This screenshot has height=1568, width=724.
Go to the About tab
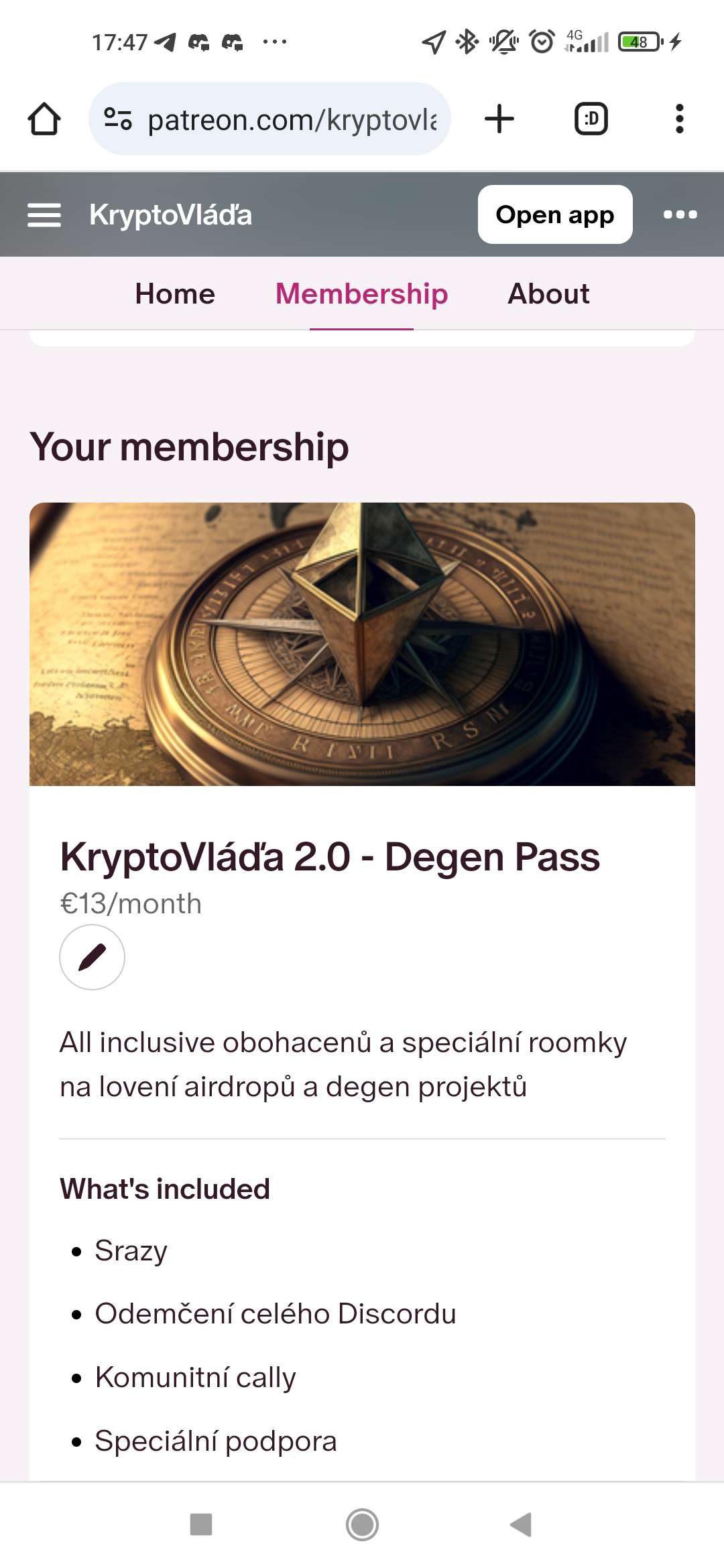click(548, 294)
